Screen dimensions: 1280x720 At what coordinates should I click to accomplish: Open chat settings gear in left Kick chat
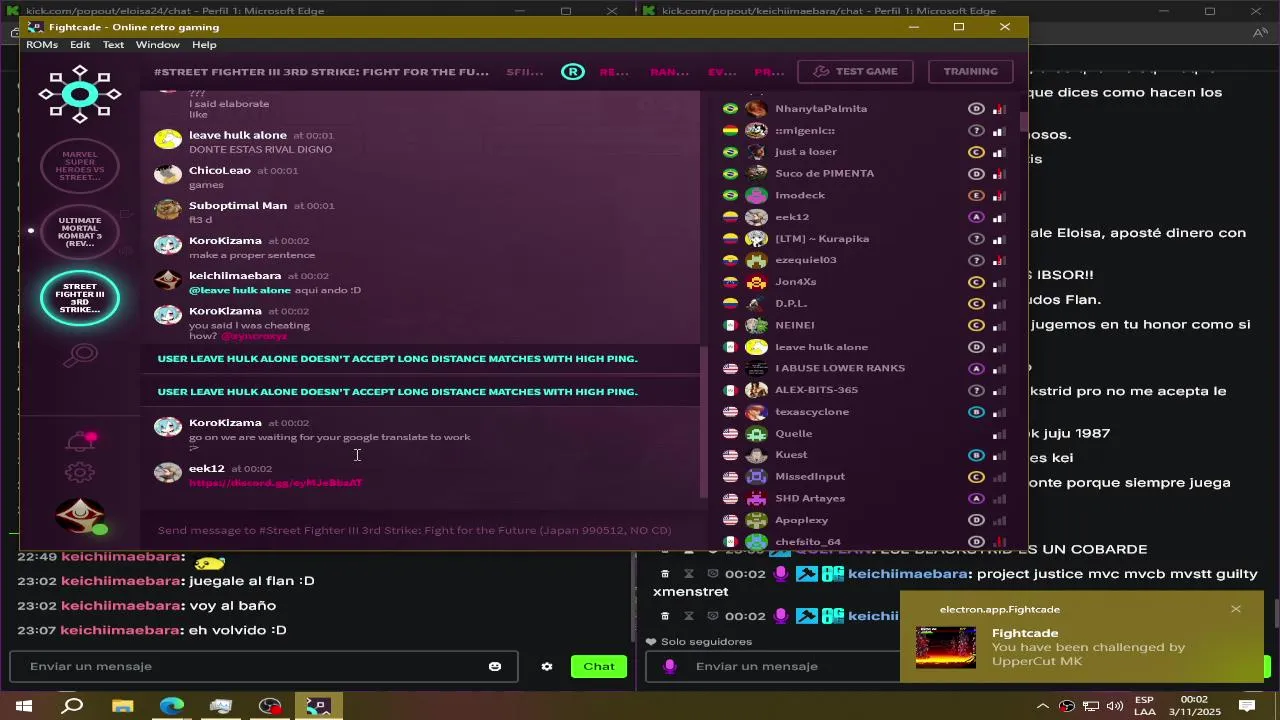(547, 666)
